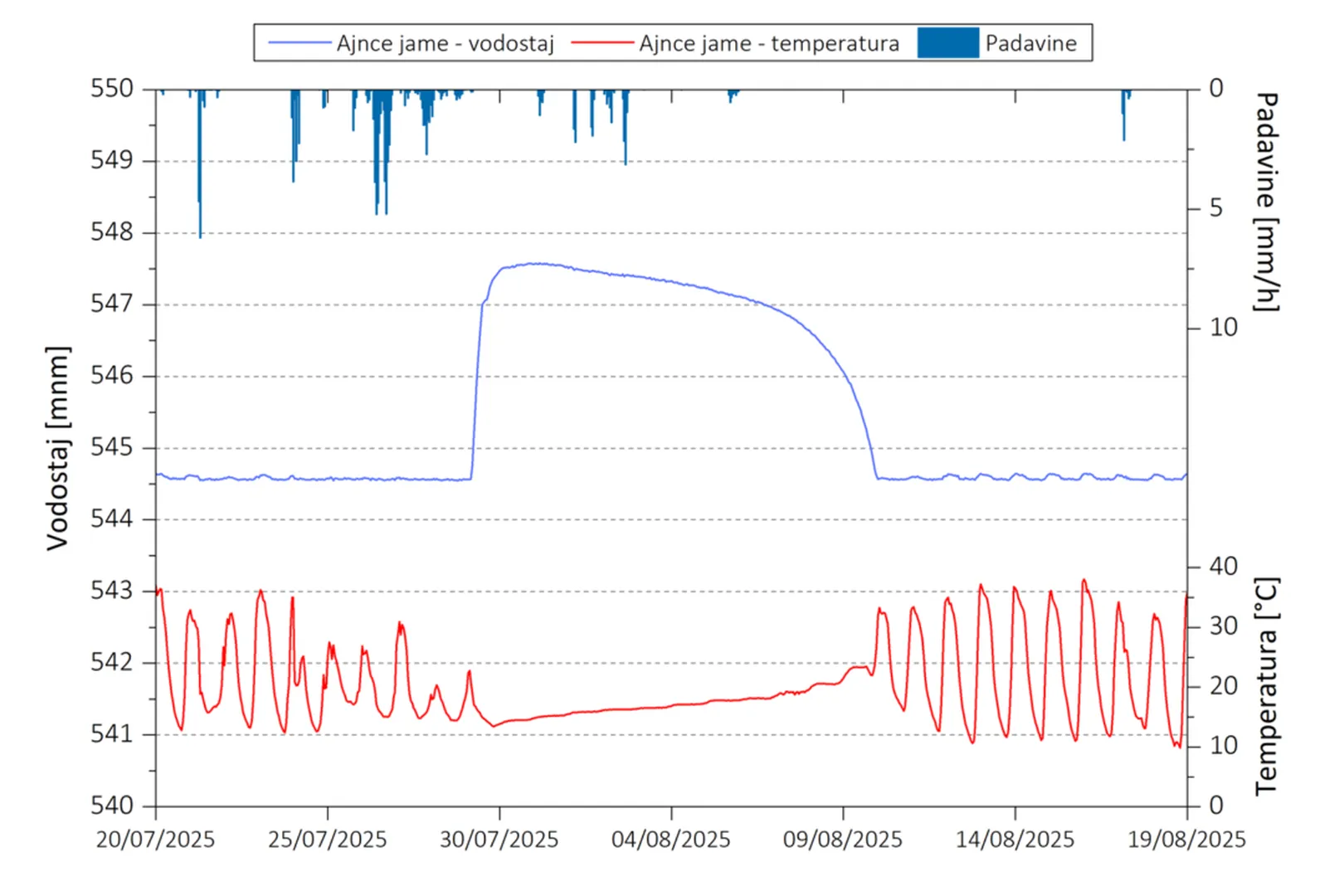1344x896 pixels.
Task: Select the 14/08/2025 date tick label
Action: coord(1014,840)
